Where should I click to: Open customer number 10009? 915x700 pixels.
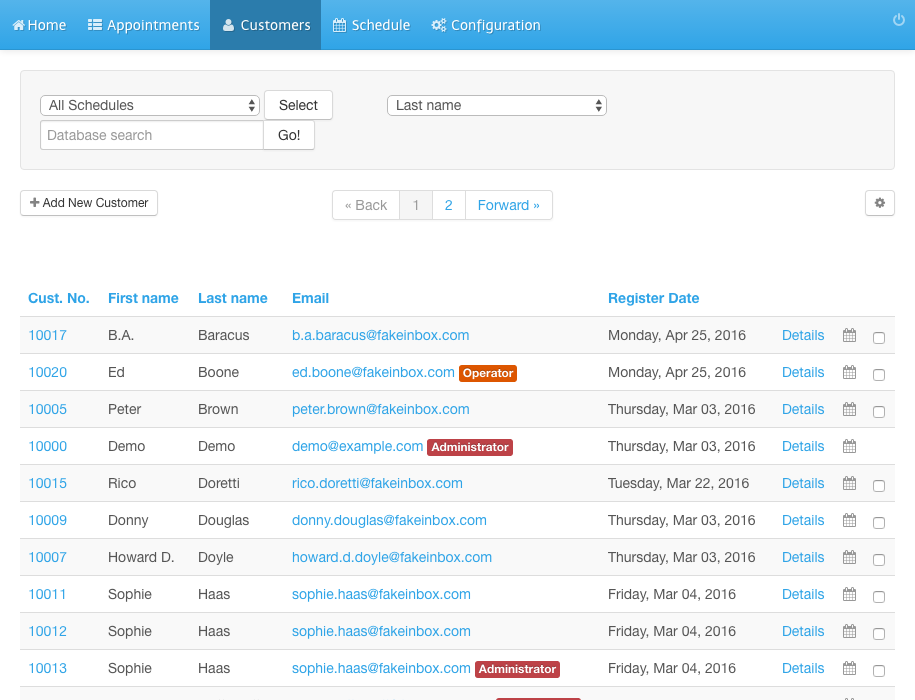[x=48, y=520]
